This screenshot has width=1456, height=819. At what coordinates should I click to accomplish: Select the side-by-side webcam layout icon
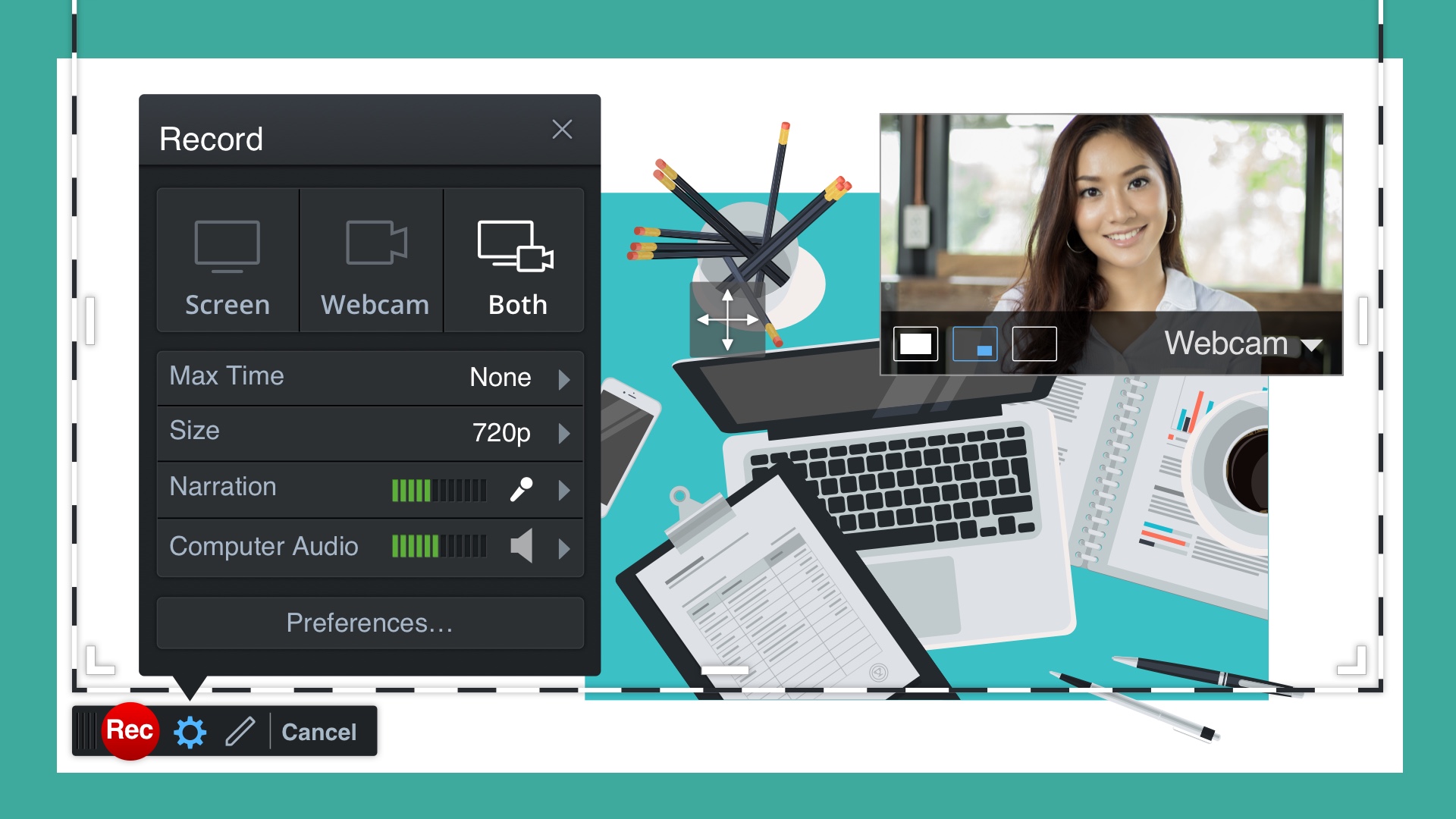[x=1034, y=344]
